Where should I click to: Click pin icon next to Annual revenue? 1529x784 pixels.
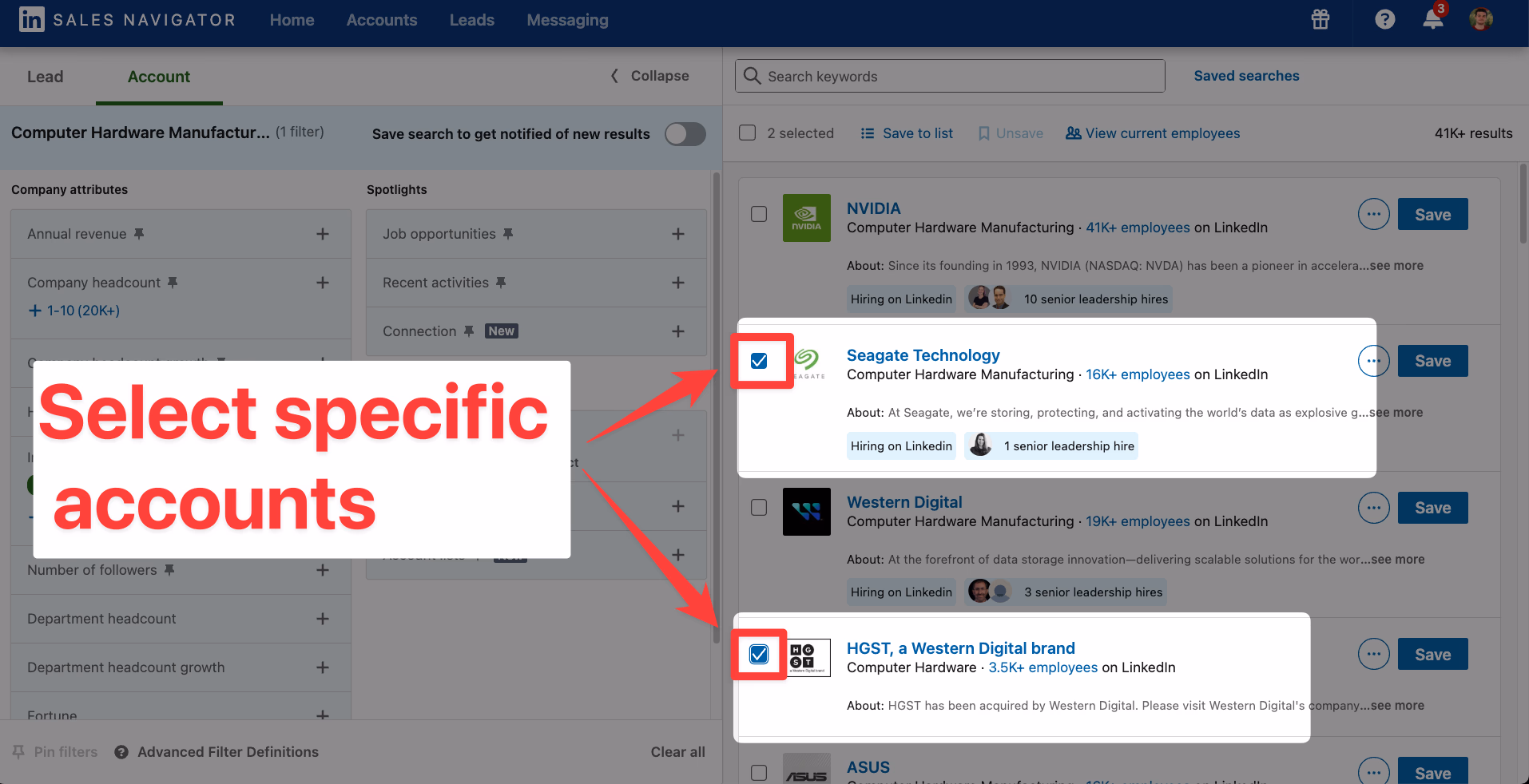[x=139, y=233]
